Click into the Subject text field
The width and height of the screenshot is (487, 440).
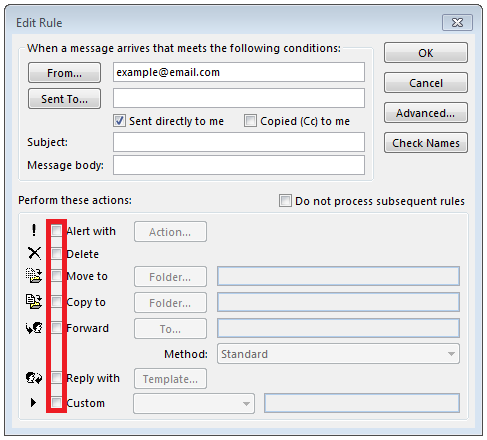[239, 142]
